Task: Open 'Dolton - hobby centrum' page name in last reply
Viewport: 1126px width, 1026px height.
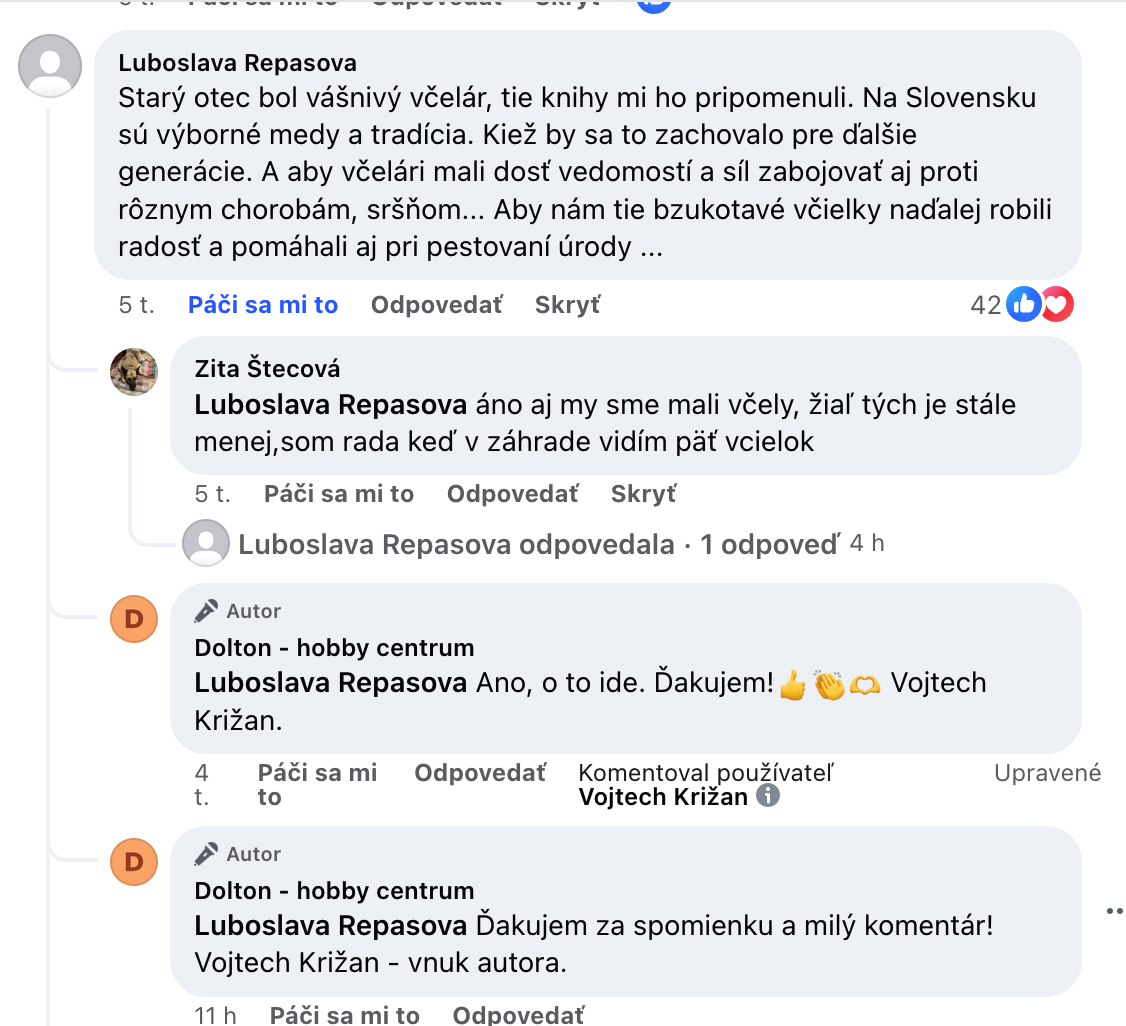Action: 334,890
